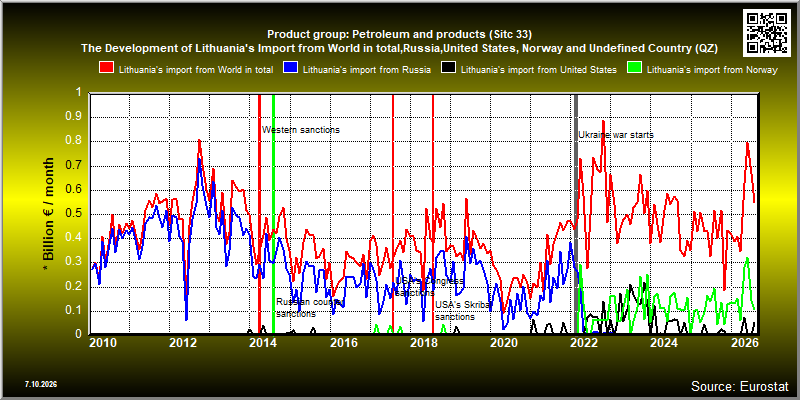Click the y-axis value 0.5
The height and width of the screenshot is (400, 800).
click(x=73, y=214)
